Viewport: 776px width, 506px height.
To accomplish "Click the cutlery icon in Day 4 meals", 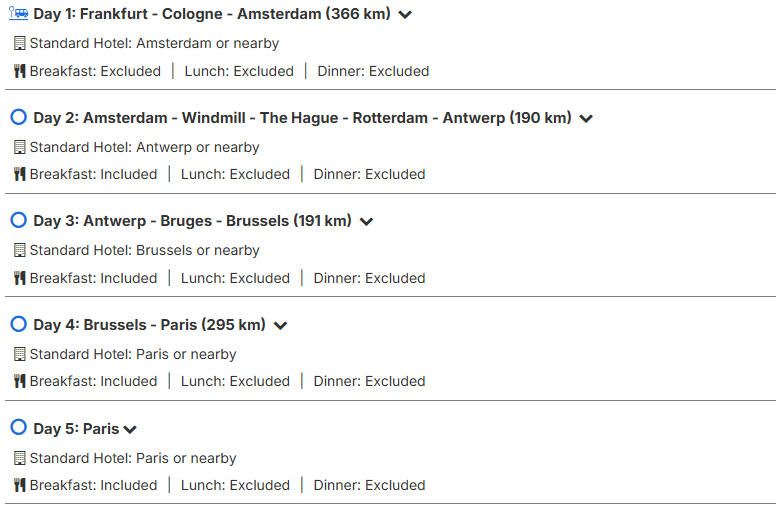I will click(19, 381).
